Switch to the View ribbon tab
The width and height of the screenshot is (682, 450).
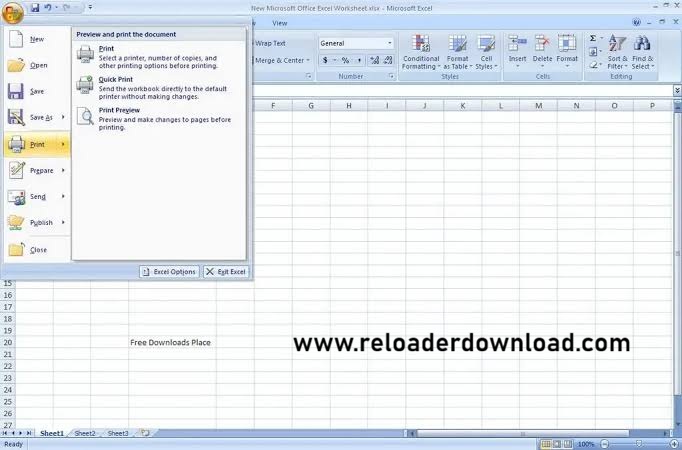point(280,23)
